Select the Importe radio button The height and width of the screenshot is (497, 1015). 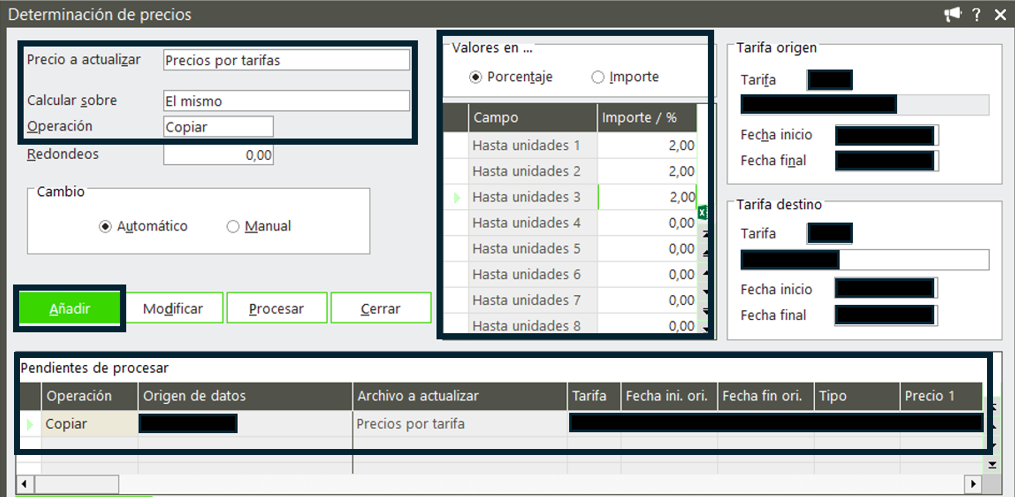pyautogui.click(x=597, y=77)
